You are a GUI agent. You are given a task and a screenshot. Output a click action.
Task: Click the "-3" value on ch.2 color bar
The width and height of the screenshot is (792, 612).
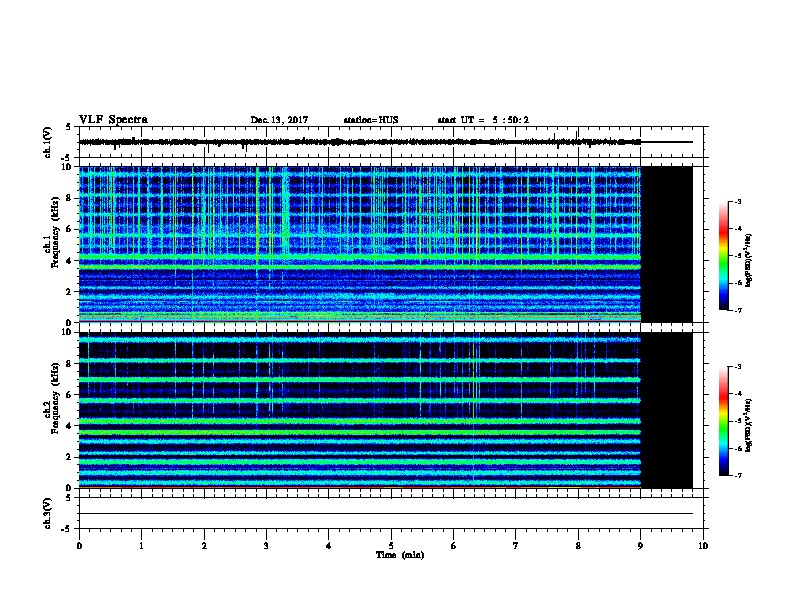click(737, 367)
